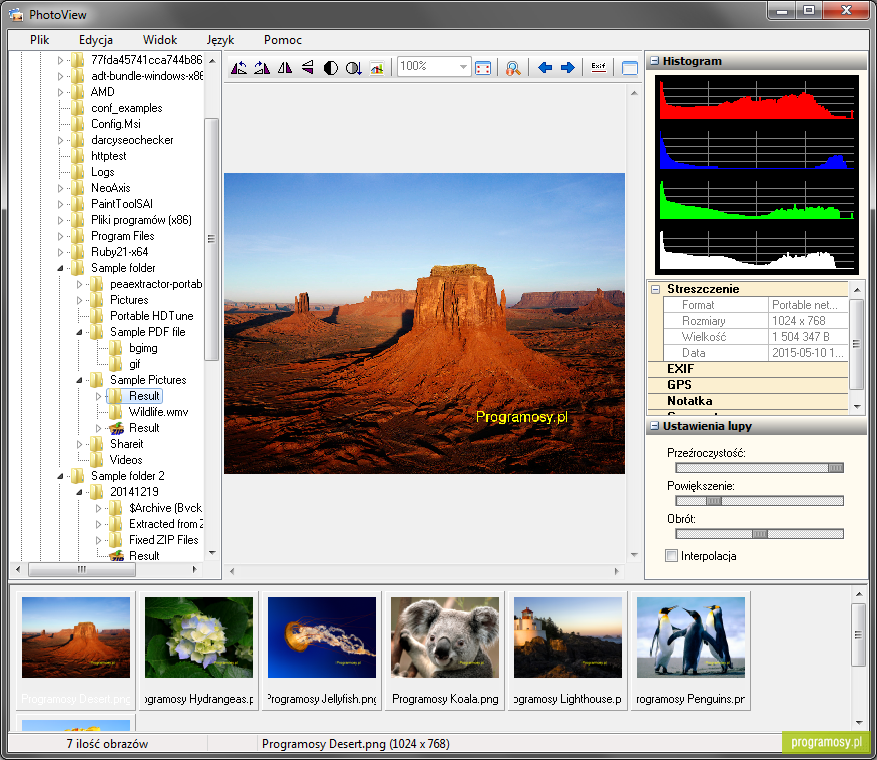Rotate the image right with the toolbar icon

262,68
